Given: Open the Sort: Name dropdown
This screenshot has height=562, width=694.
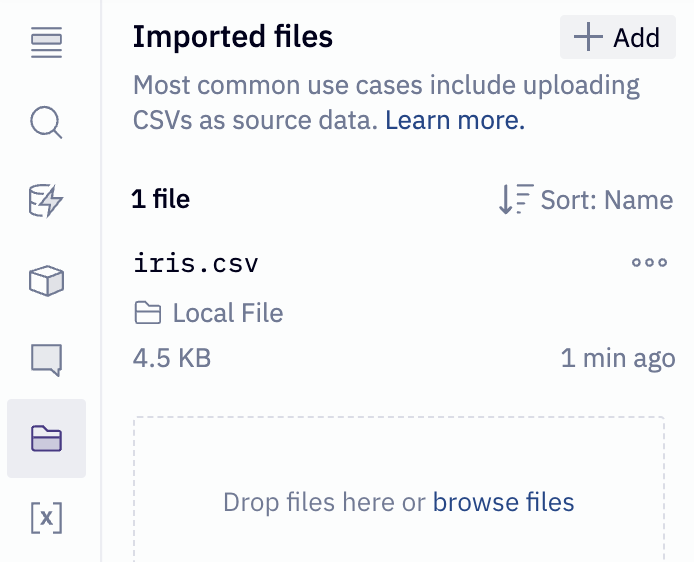Looking at the screenshot, I should click(x=586, y=200).
